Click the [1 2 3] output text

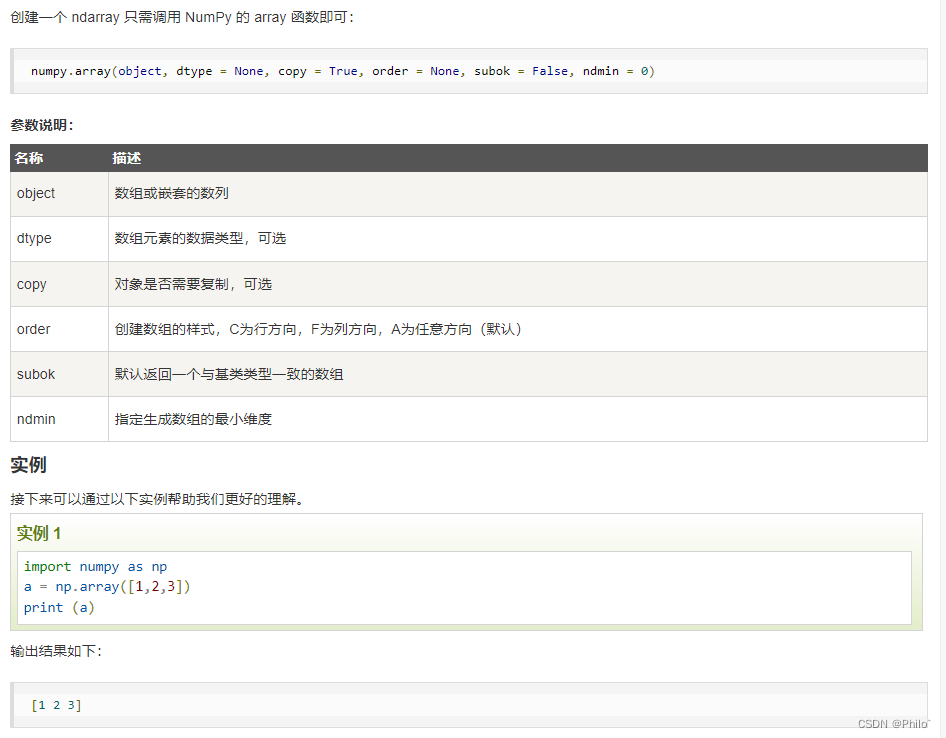(x=56, y=705)
